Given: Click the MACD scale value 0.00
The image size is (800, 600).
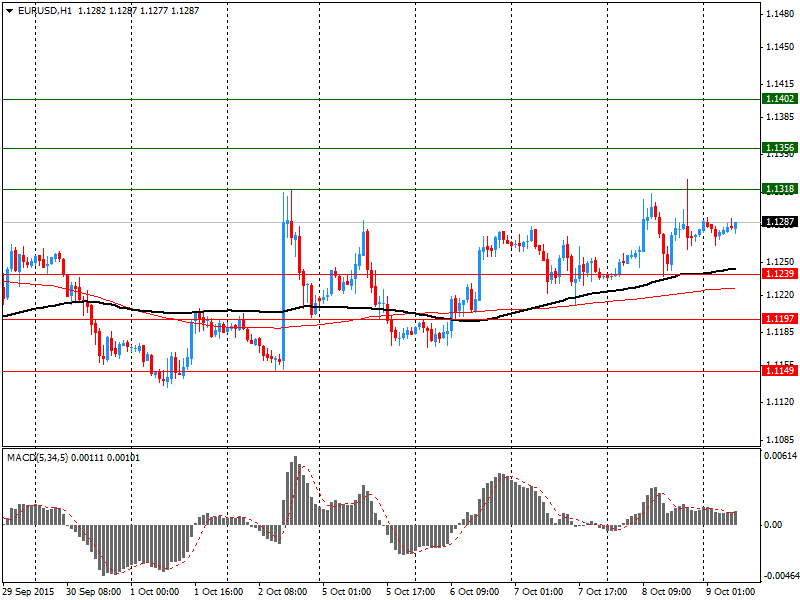Looking at the screenshot, I should coord(773,525).
